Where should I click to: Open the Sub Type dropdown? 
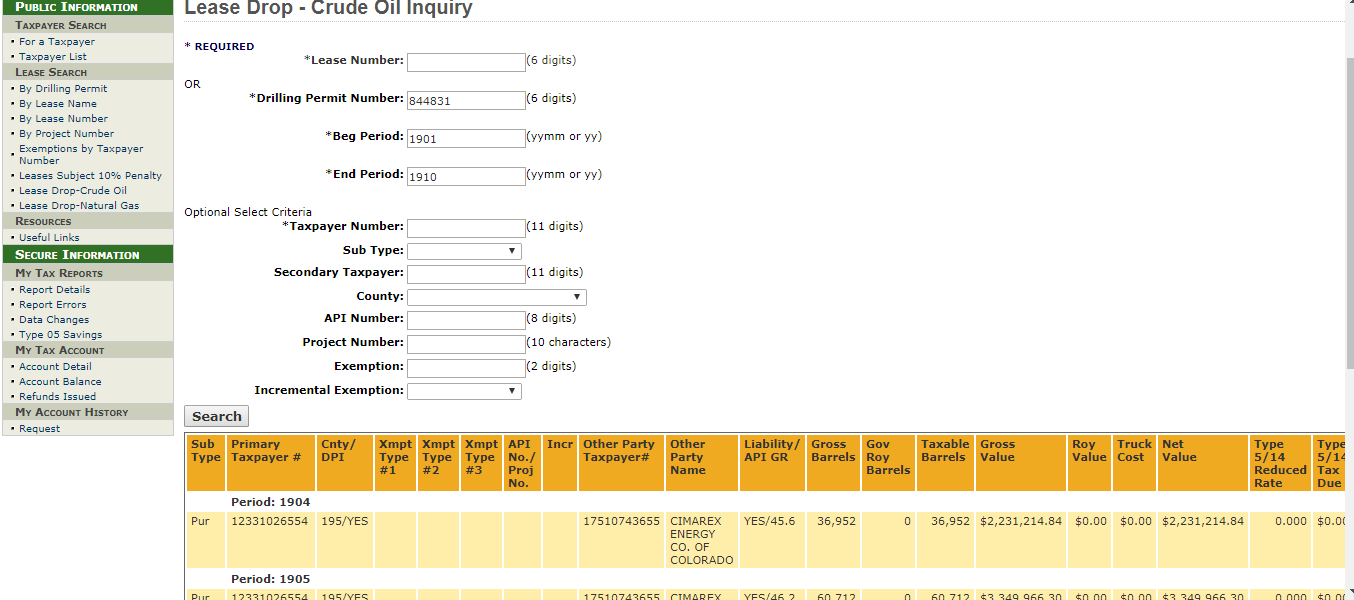[464, 251]
